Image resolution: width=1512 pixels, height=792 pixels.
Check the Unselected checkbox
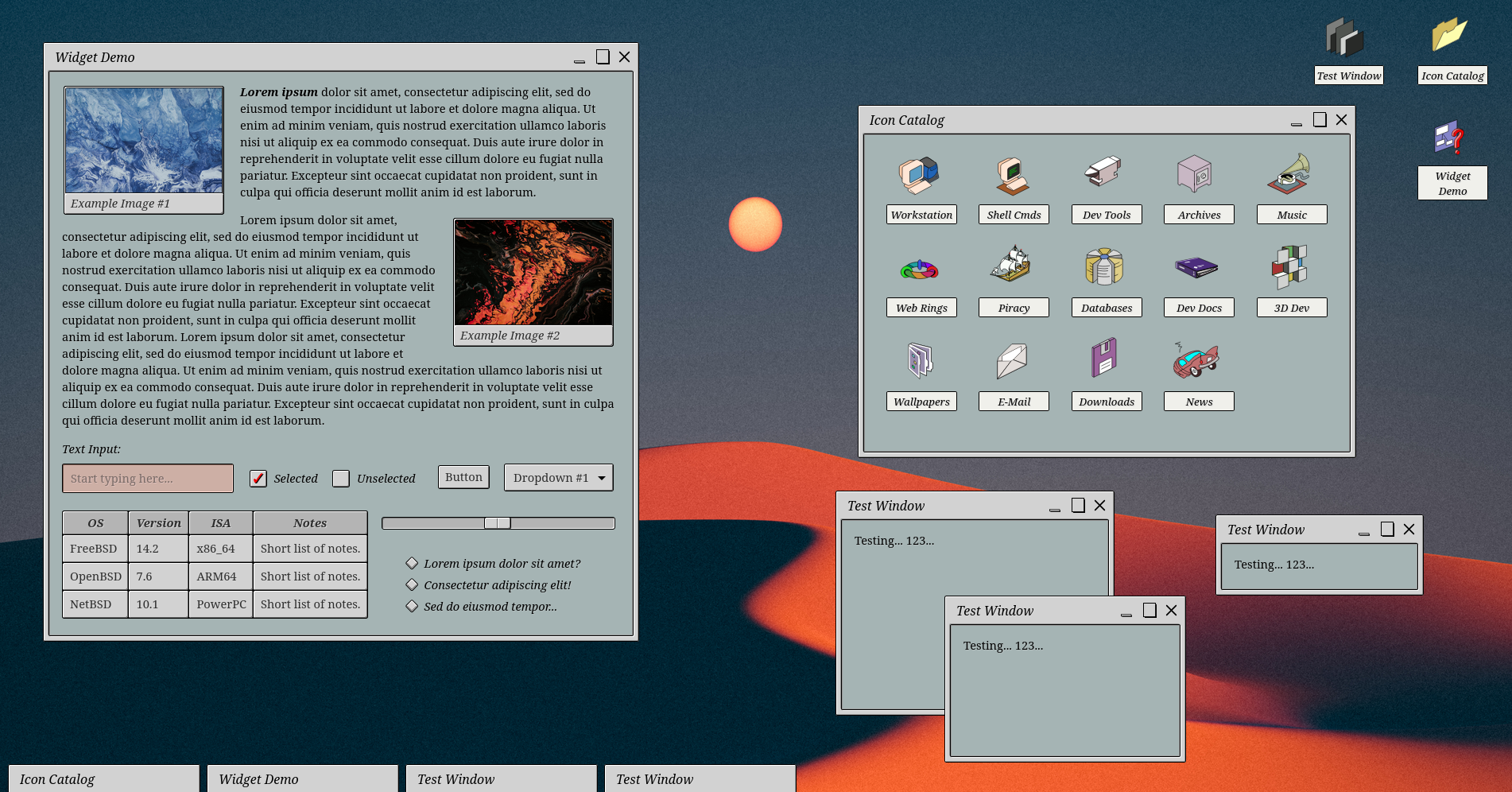pos(341,479)
